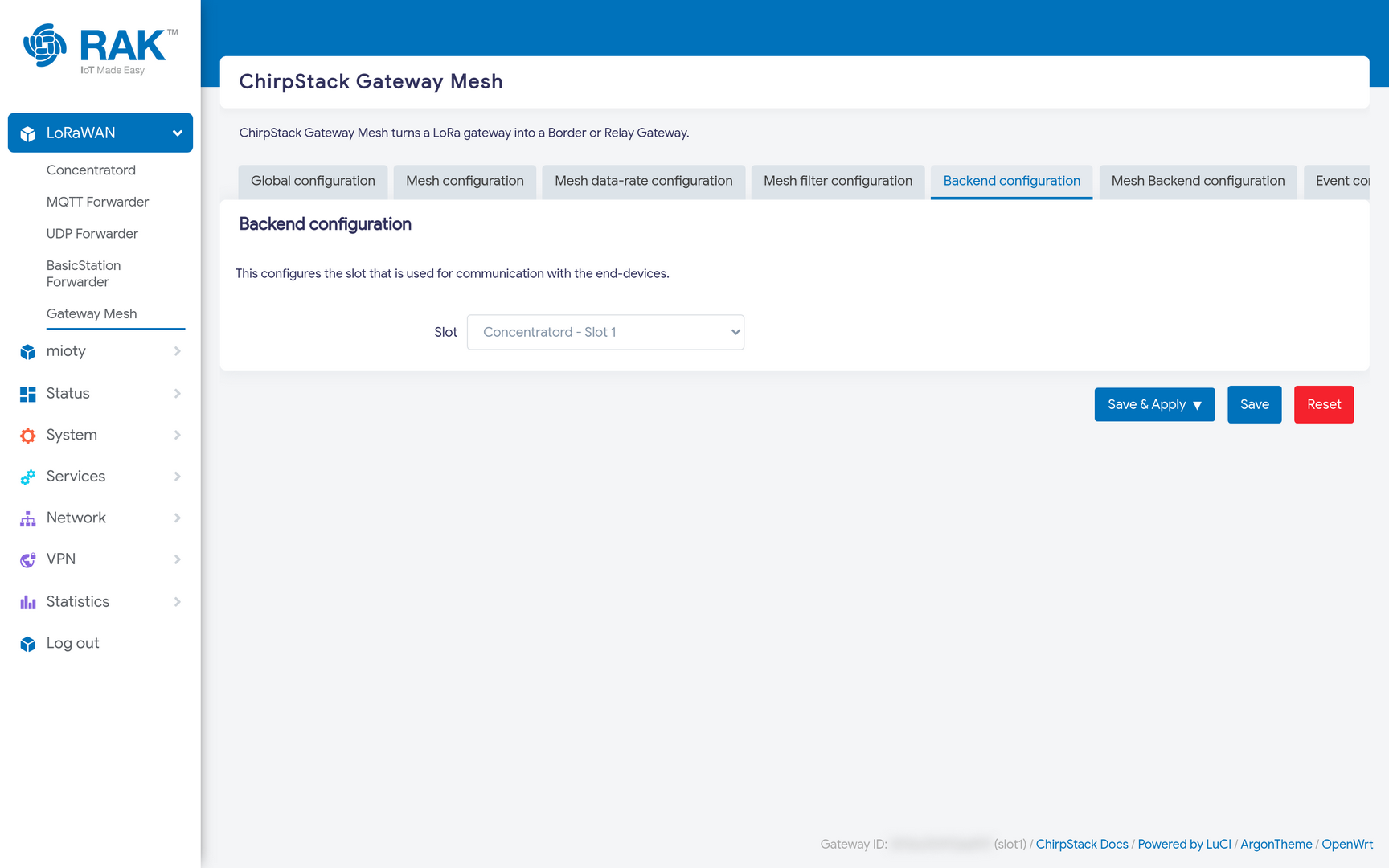Click the RAK logo

[x=100, y=48]
